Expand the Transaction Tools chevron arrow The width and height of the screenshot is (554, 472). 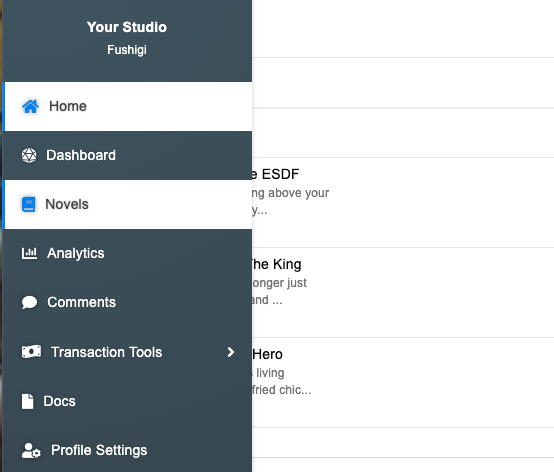tap(231, 352)
